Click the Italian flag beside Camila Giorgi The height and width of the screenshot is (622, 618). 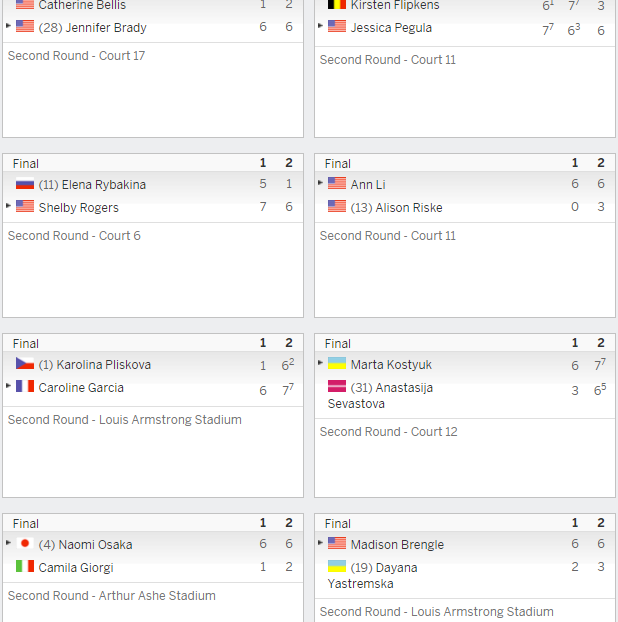(x=25, y=566)
